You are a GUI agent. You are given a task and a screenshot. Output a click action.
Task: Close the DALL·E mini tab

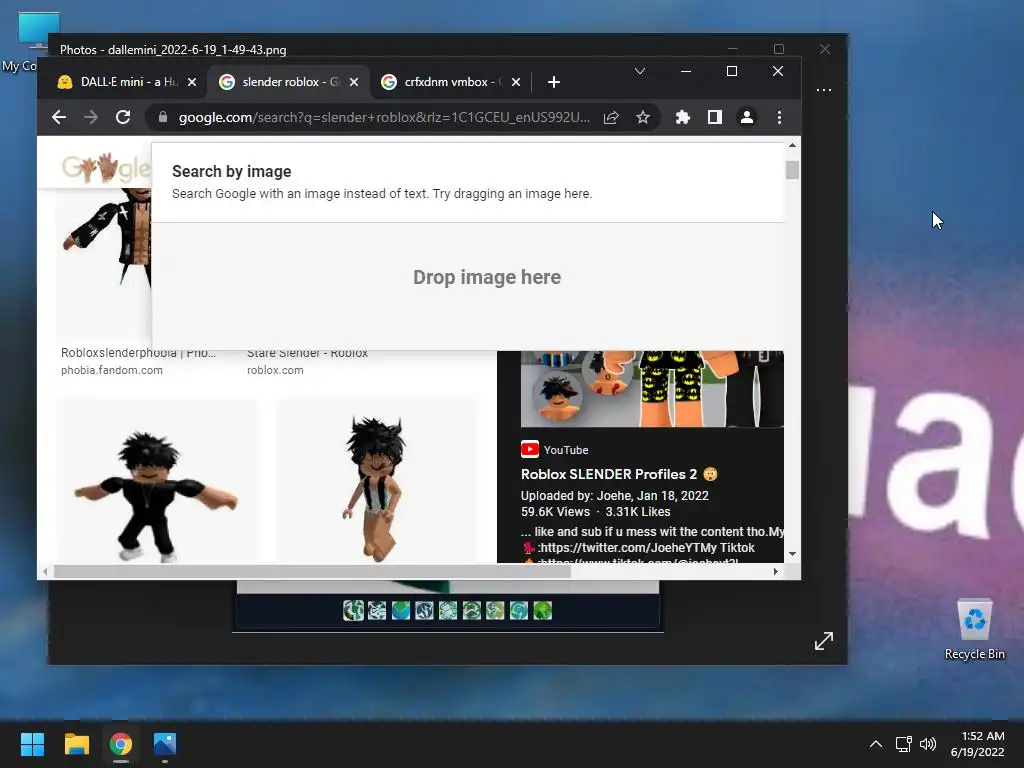[x=192, y=82]
